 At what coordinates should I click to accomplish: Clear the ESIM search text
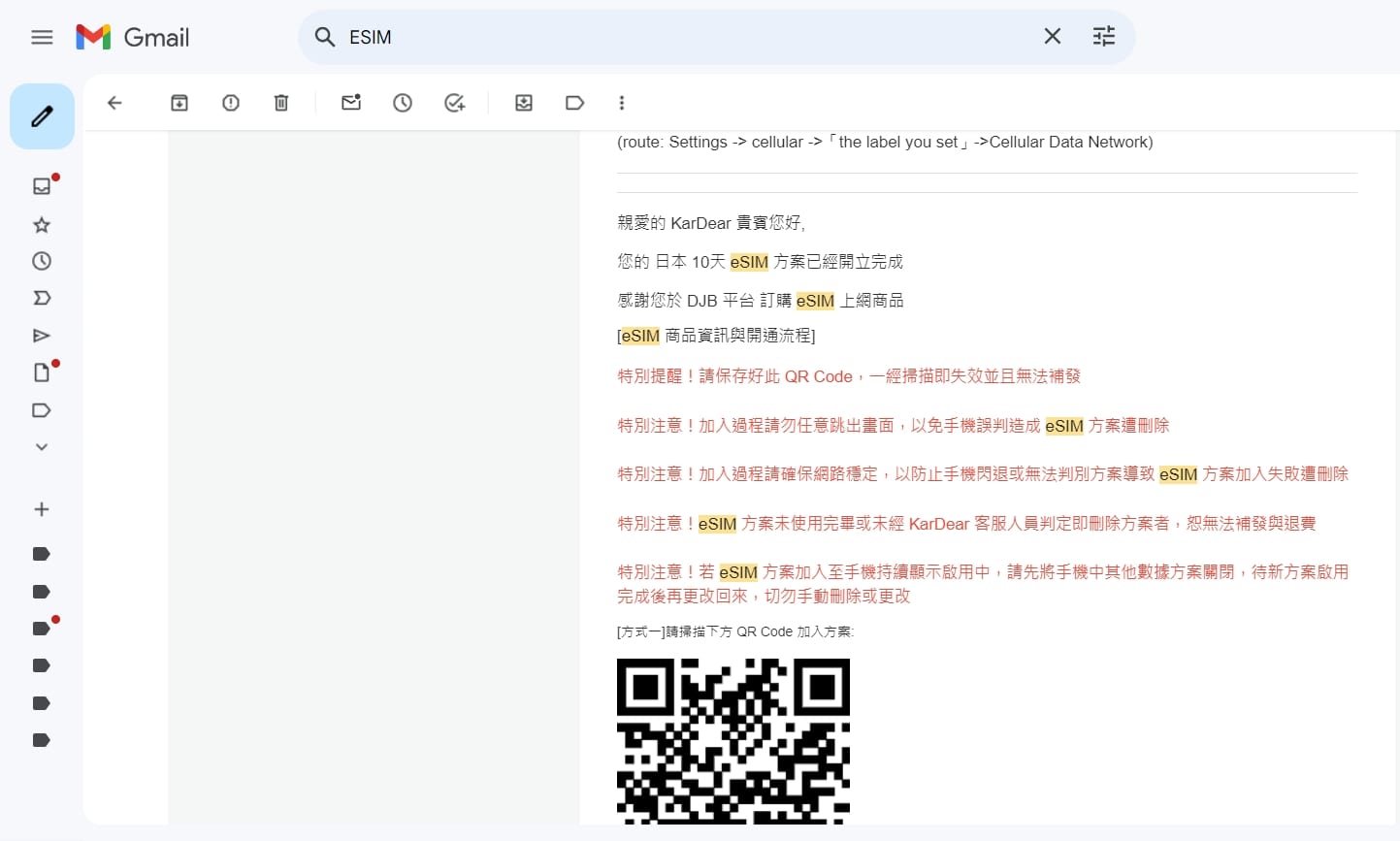pyautogui.click(x=1053, y=37)
